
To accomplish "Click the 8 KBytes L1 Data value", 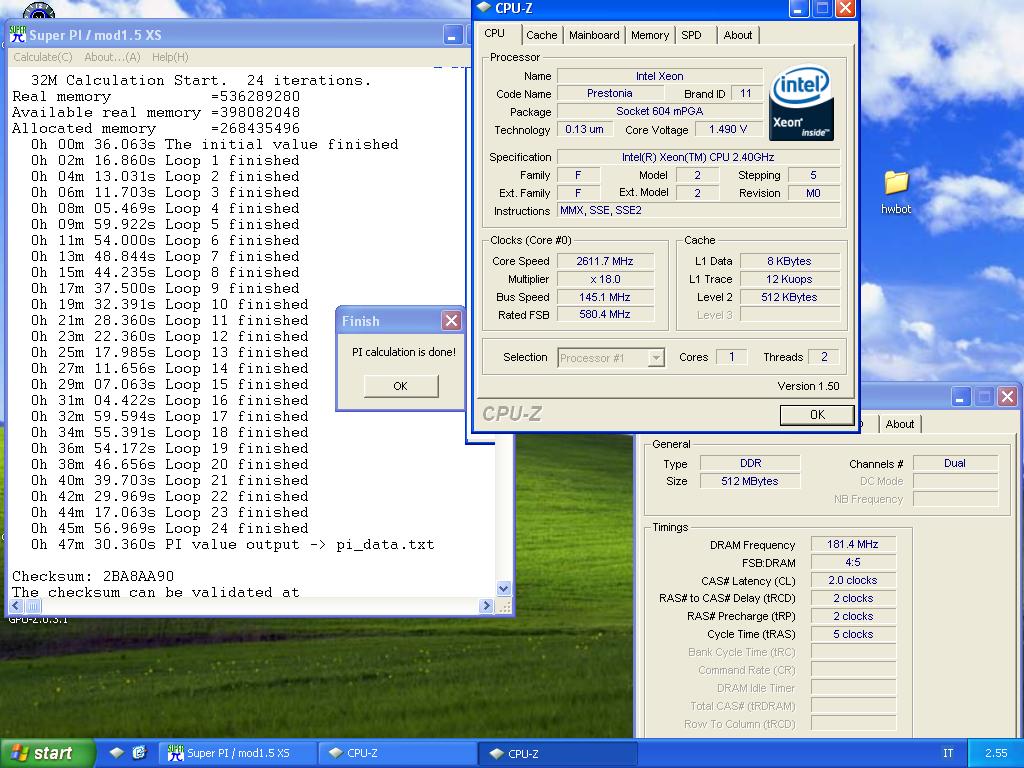I will [x=789, y=261].
